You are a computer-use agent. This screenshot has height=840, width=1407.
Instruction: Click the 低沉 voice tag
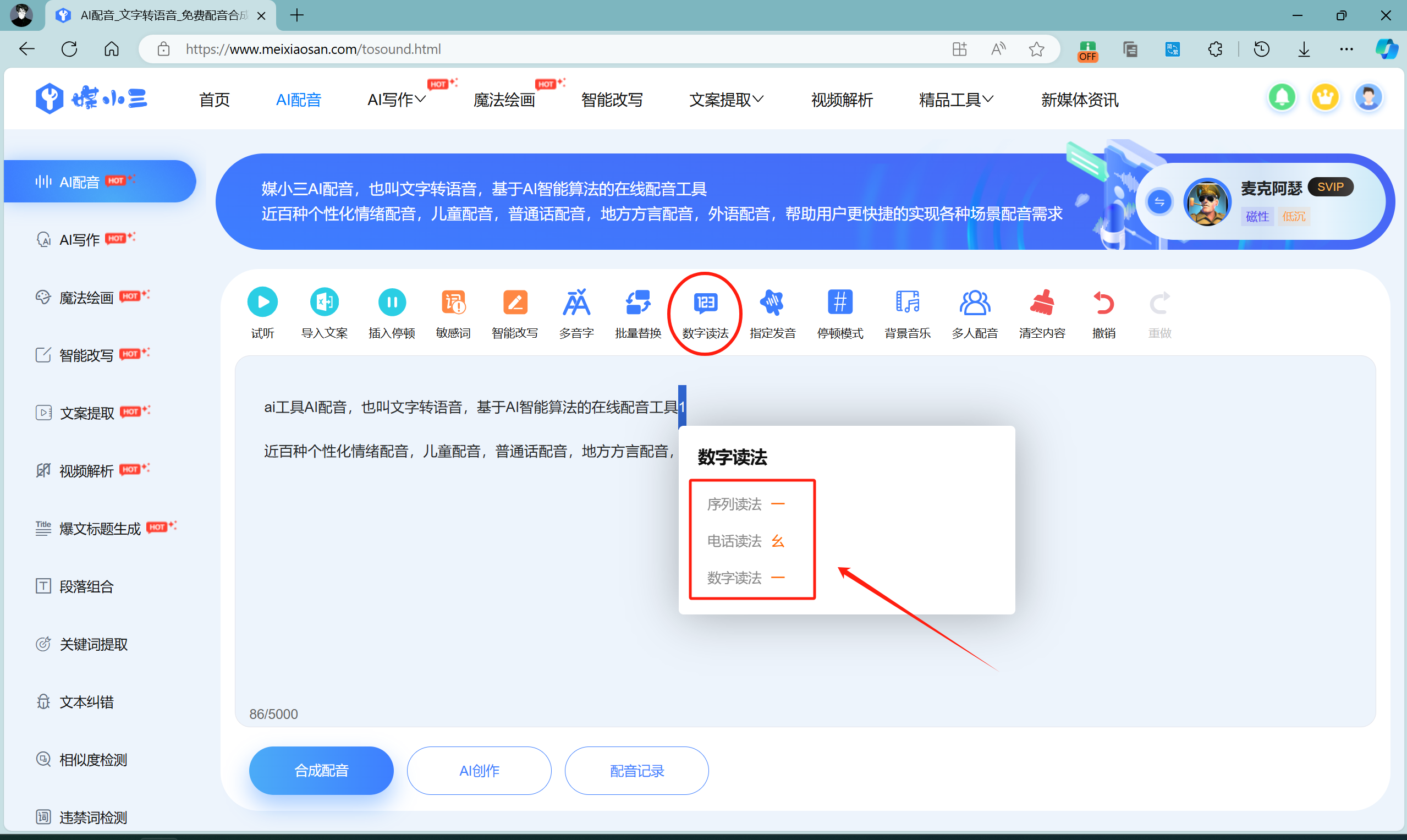point(1293,216)
